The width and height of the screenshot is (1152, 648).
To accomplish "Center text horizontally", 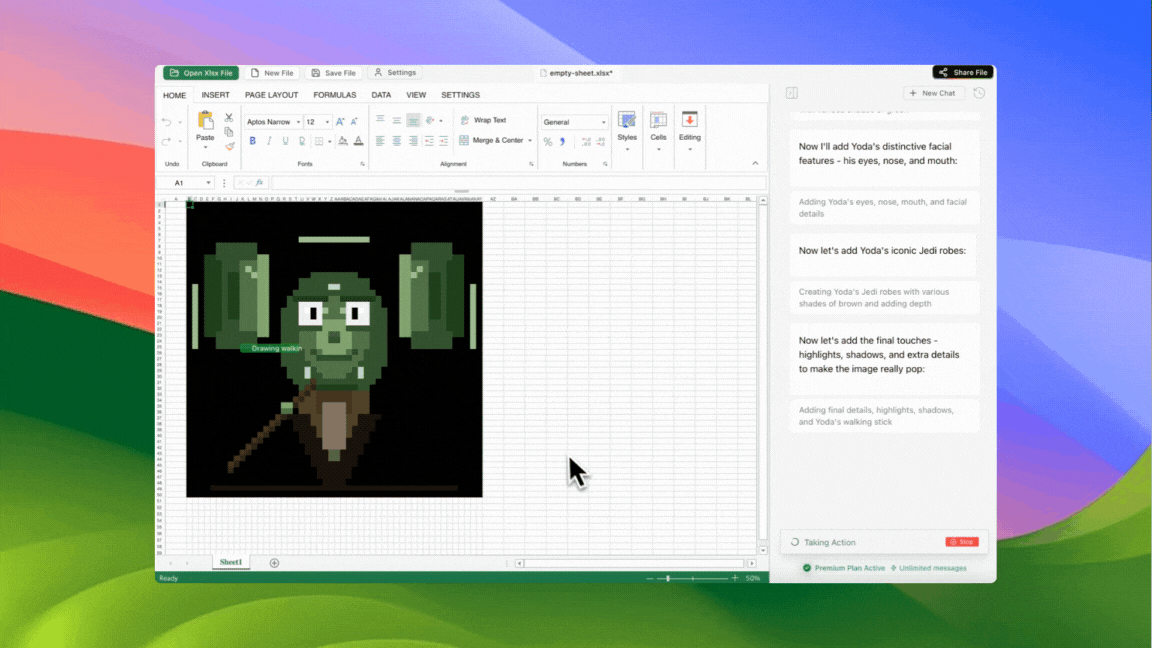I will pyautogui.click(x=397, y=141).
